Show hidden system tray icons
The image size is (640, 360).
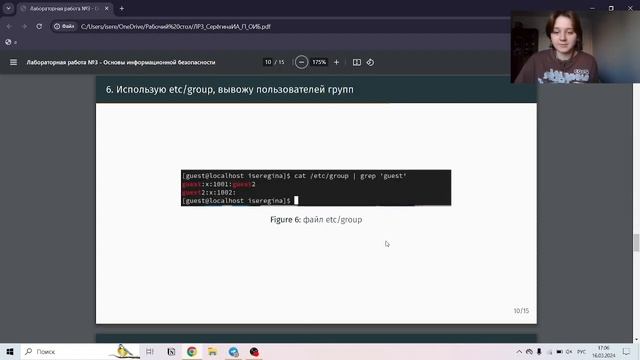click(x=519, y=352)
